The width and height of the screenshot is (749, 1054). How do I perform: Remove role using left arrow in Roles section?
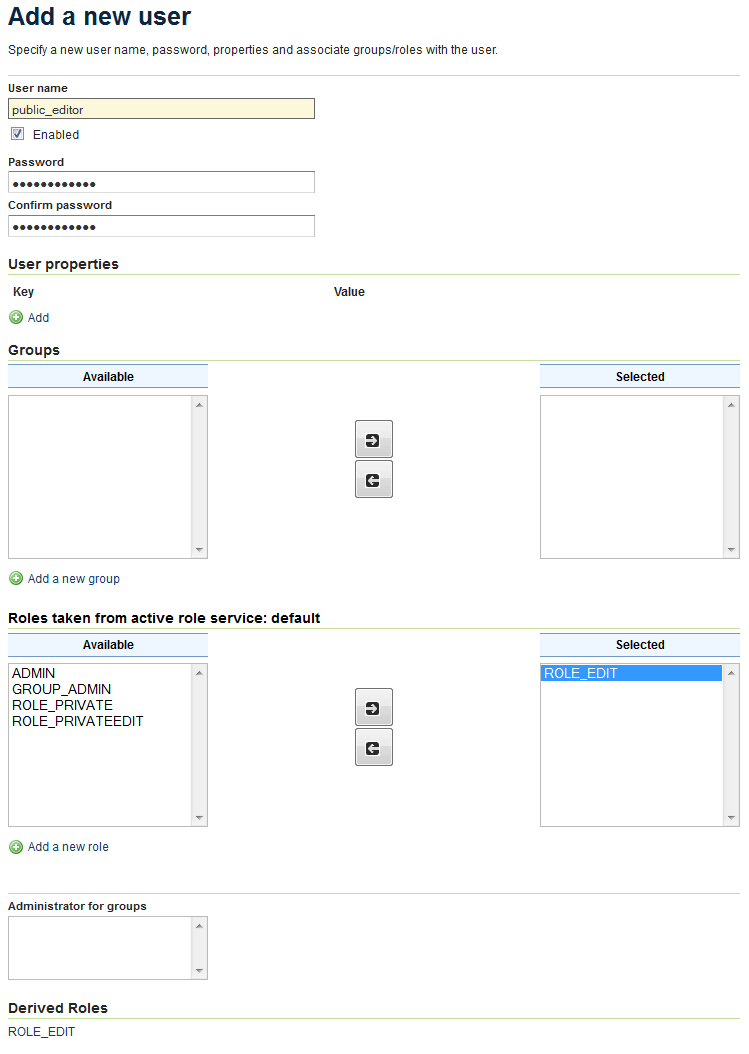[373, 748]
